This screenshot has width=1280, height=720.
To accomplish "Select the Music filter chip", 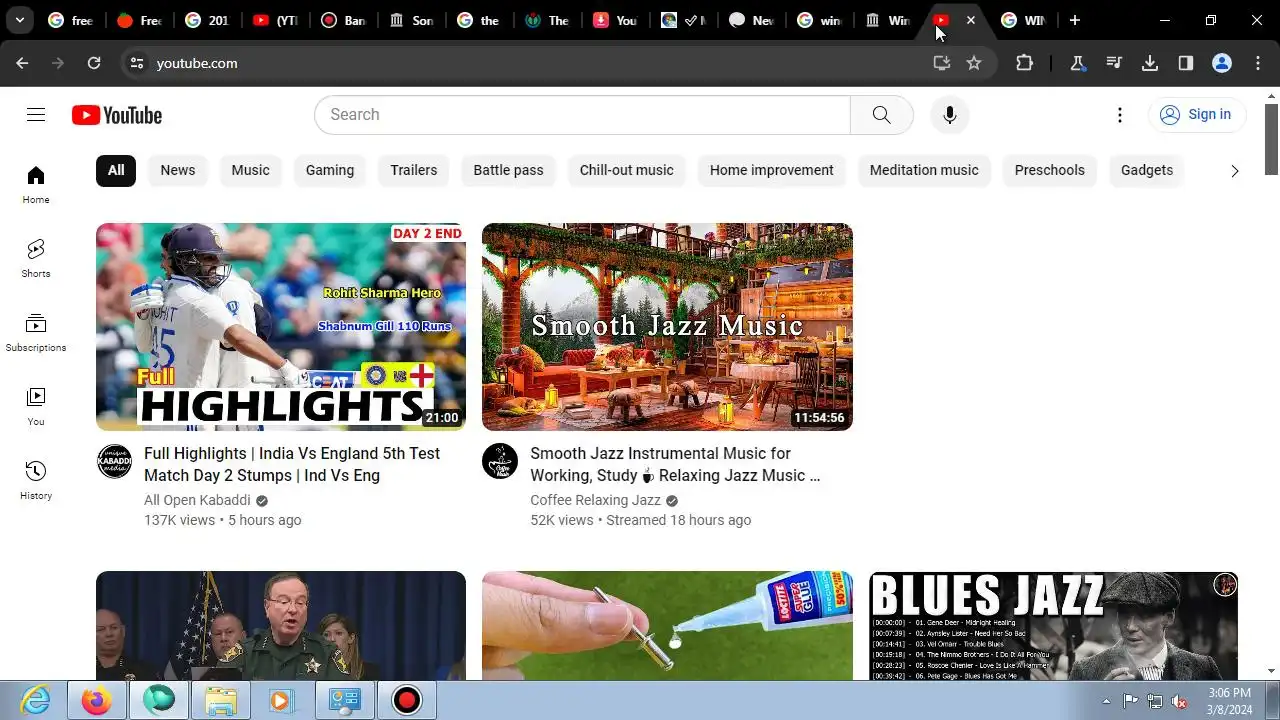I will [250, 170].
